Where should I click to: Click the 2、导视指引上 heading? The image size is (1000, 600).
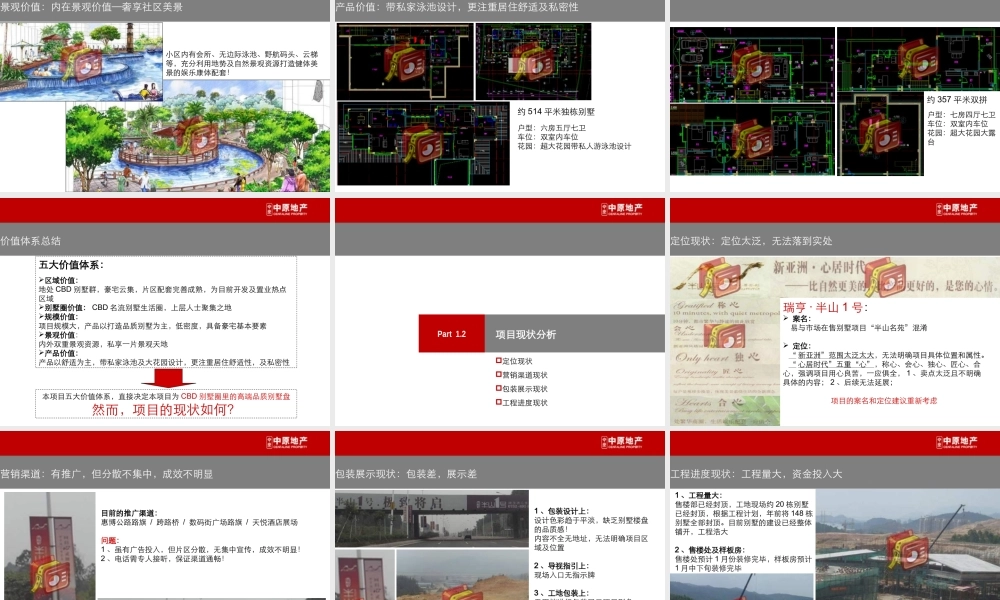561,566
